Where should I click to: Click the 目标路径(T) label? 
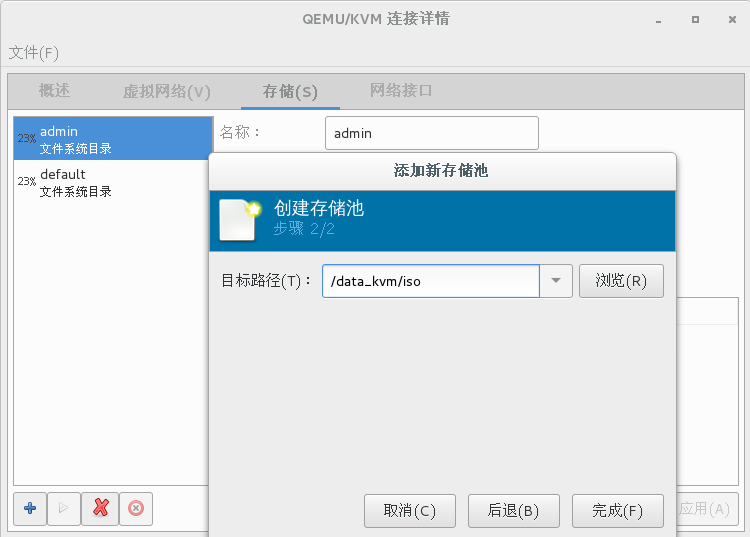(x=266, y=281)
